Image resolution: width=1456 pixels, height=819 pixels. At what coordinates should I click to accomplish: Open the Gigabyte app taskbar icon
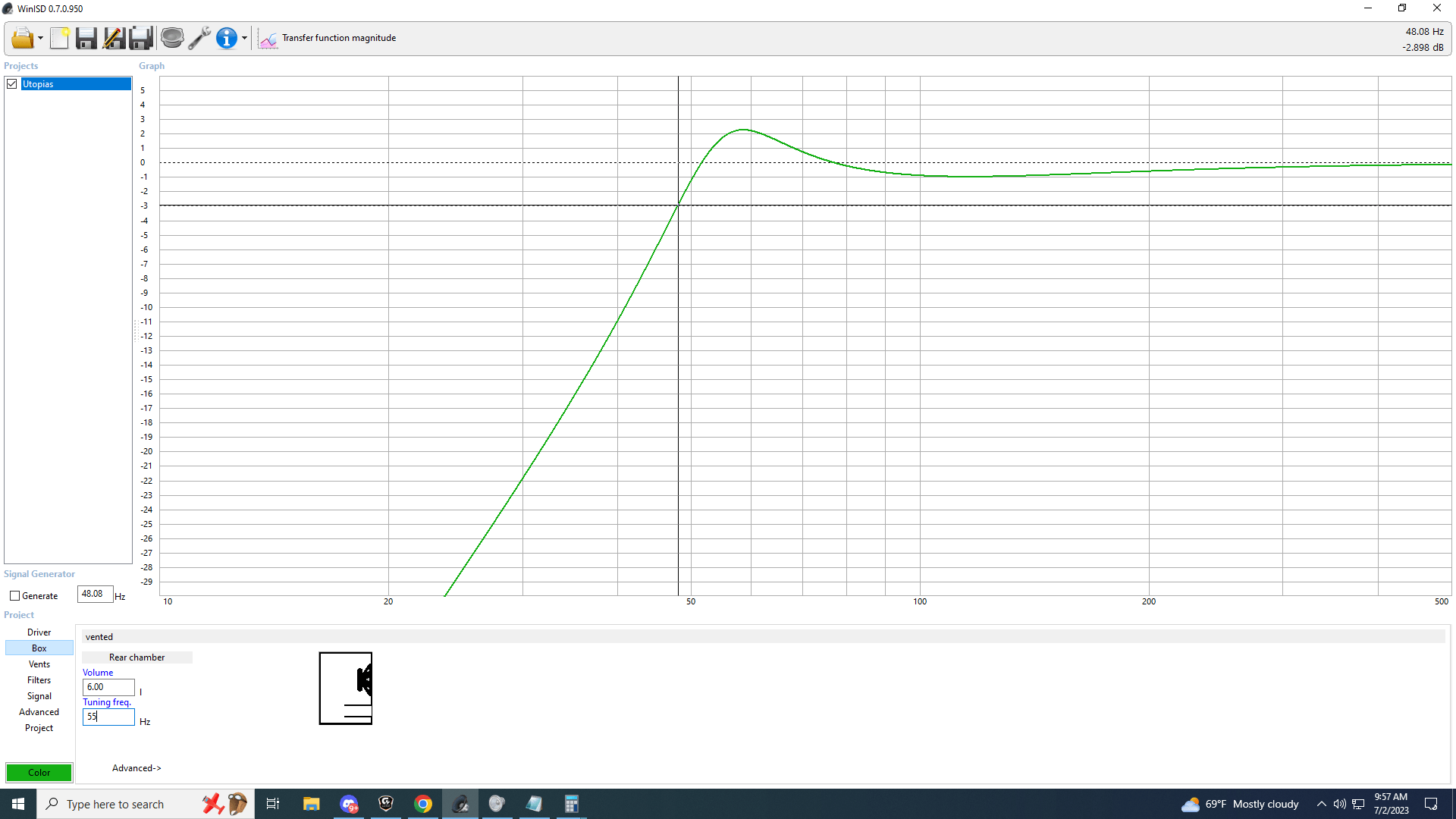pyautogui.click(x=386, y=804)
